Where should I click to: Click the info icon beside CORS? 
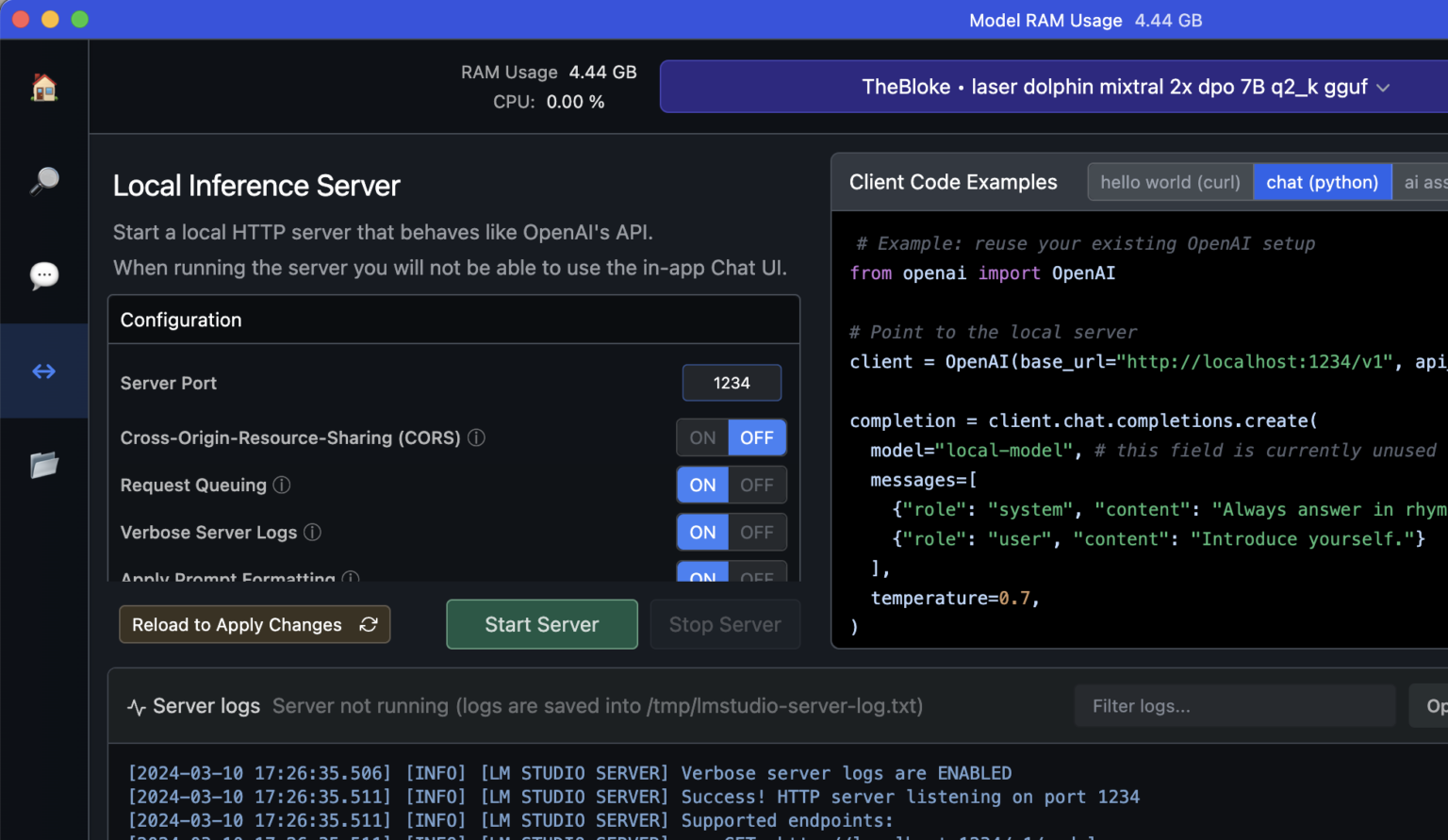(477, 437)
